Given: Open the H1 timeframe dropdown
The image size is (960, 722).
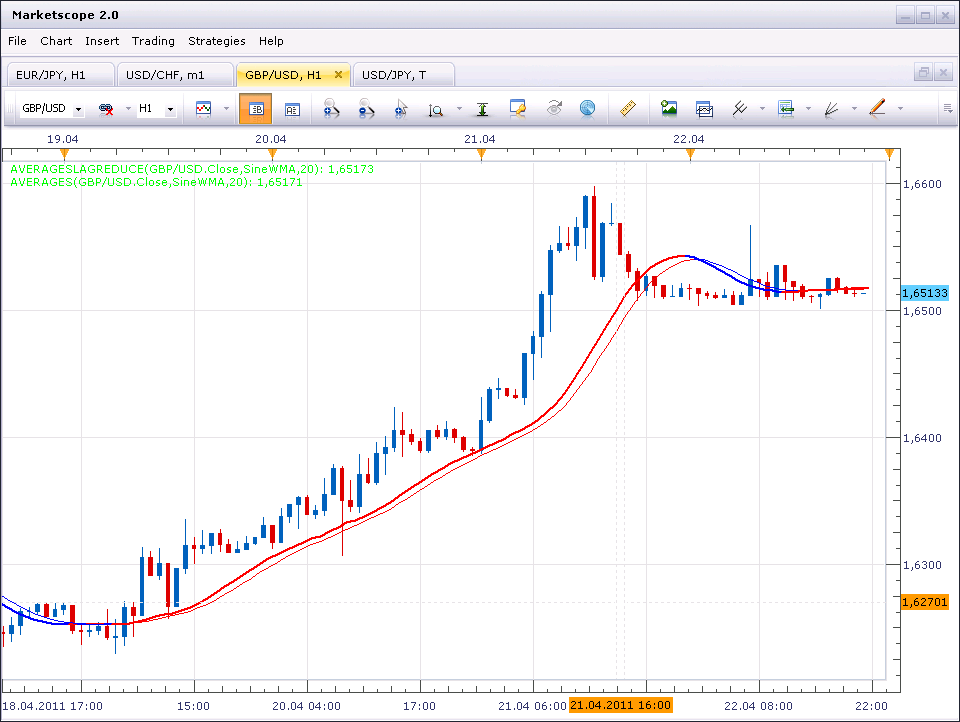Looking at the screenshot, I should coord(170,110).
